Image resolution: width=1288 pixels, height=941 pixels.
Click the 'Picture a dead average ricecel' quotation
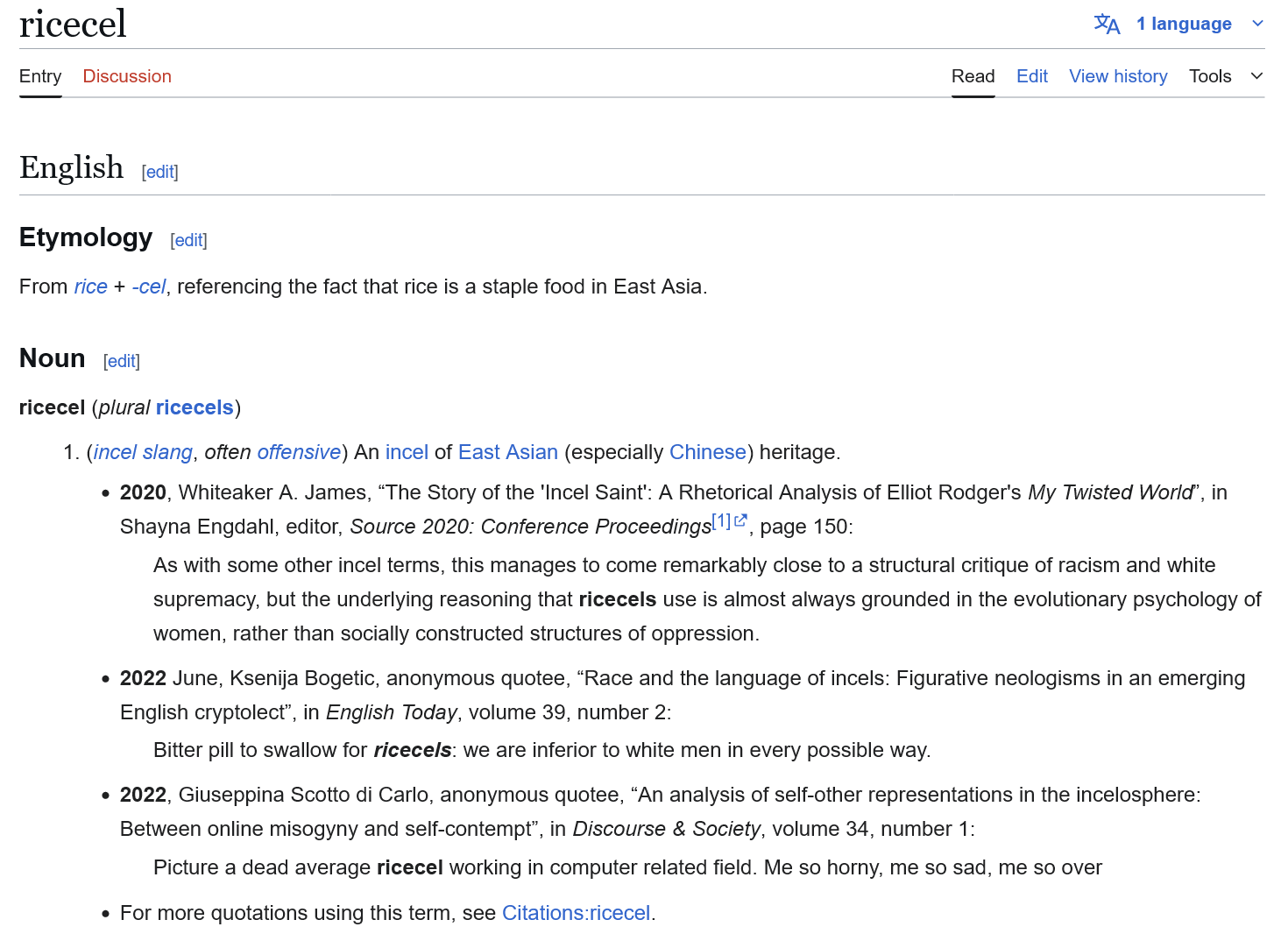click(627, 867)
